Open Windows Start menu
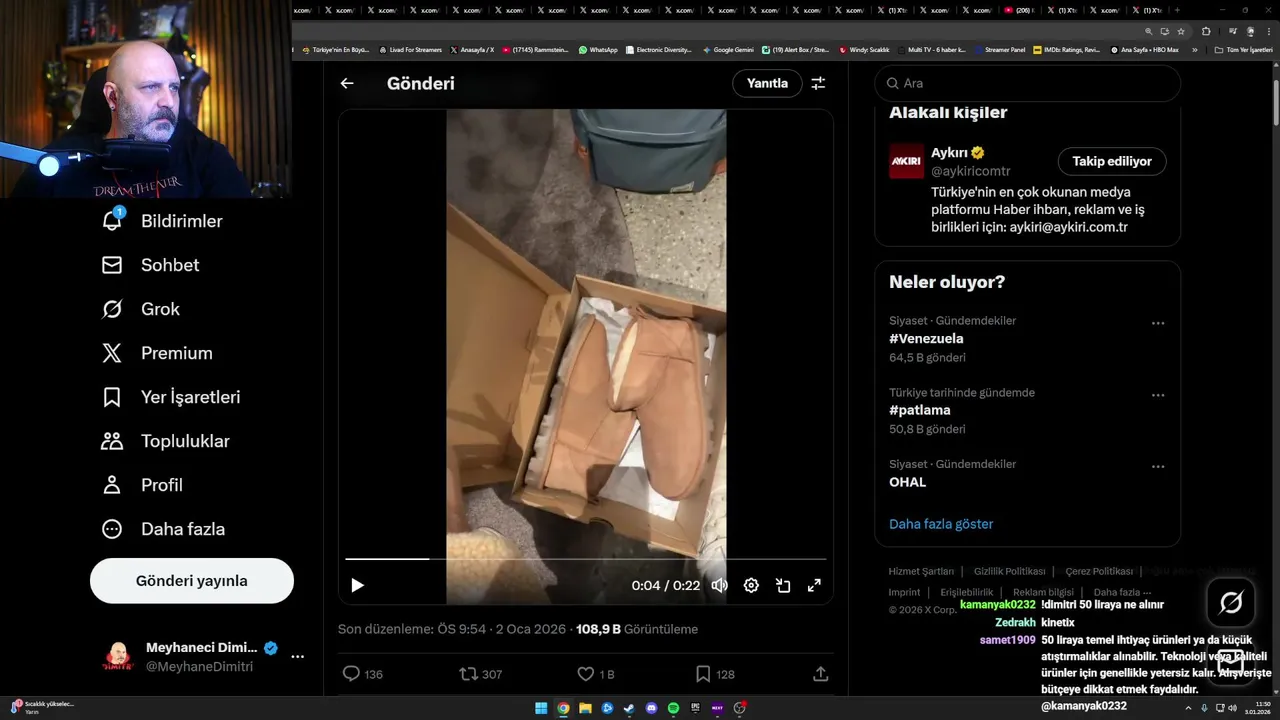The image size is (1280, 720). pos(541,708)
